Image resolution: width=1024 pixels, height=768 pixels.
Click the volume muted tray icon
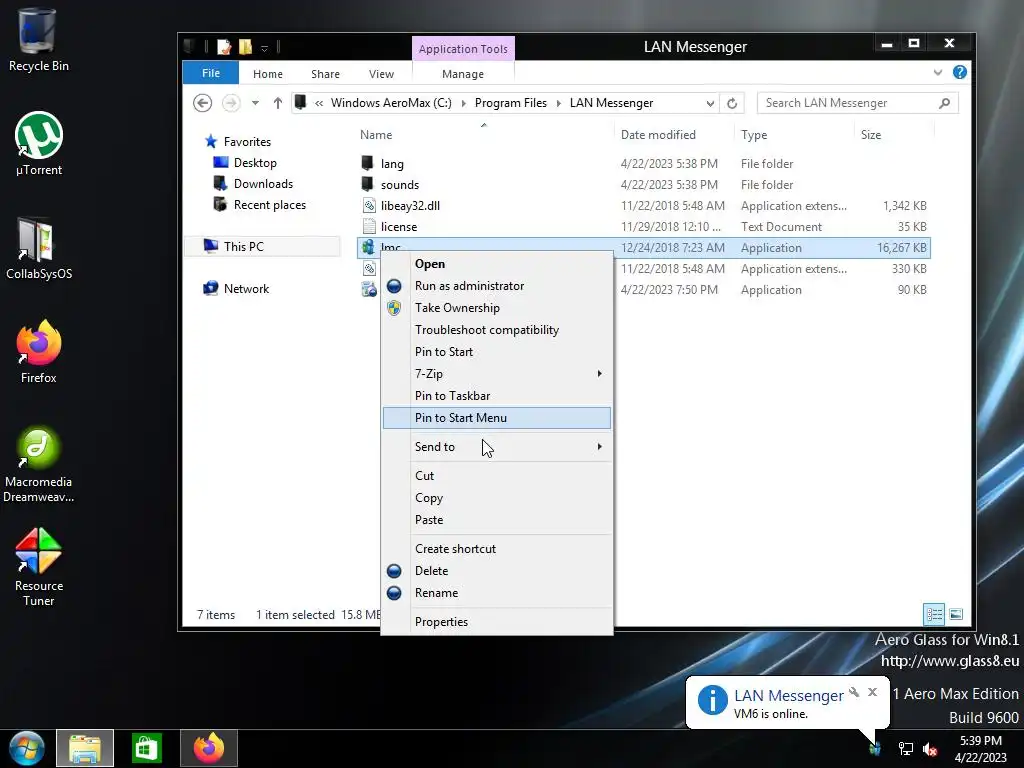[930, 749]
